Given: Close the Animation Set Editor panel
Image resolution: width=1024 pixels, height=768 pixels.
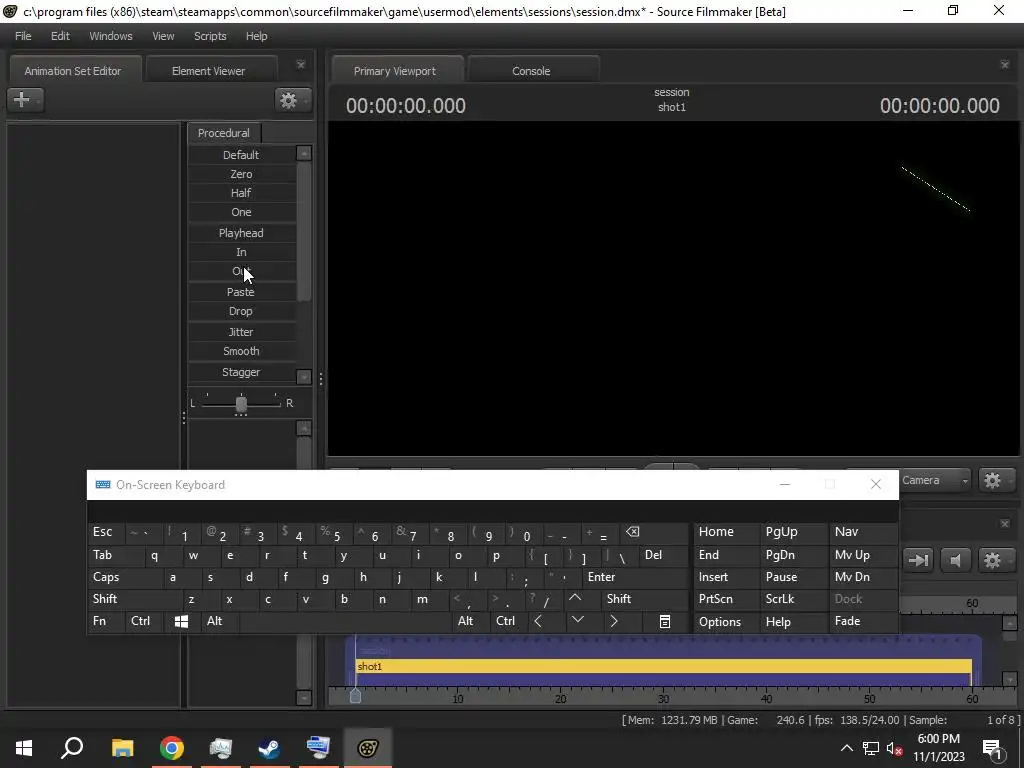Looking at the screenshot, I should pyautogui.click(x=300, y=65).
